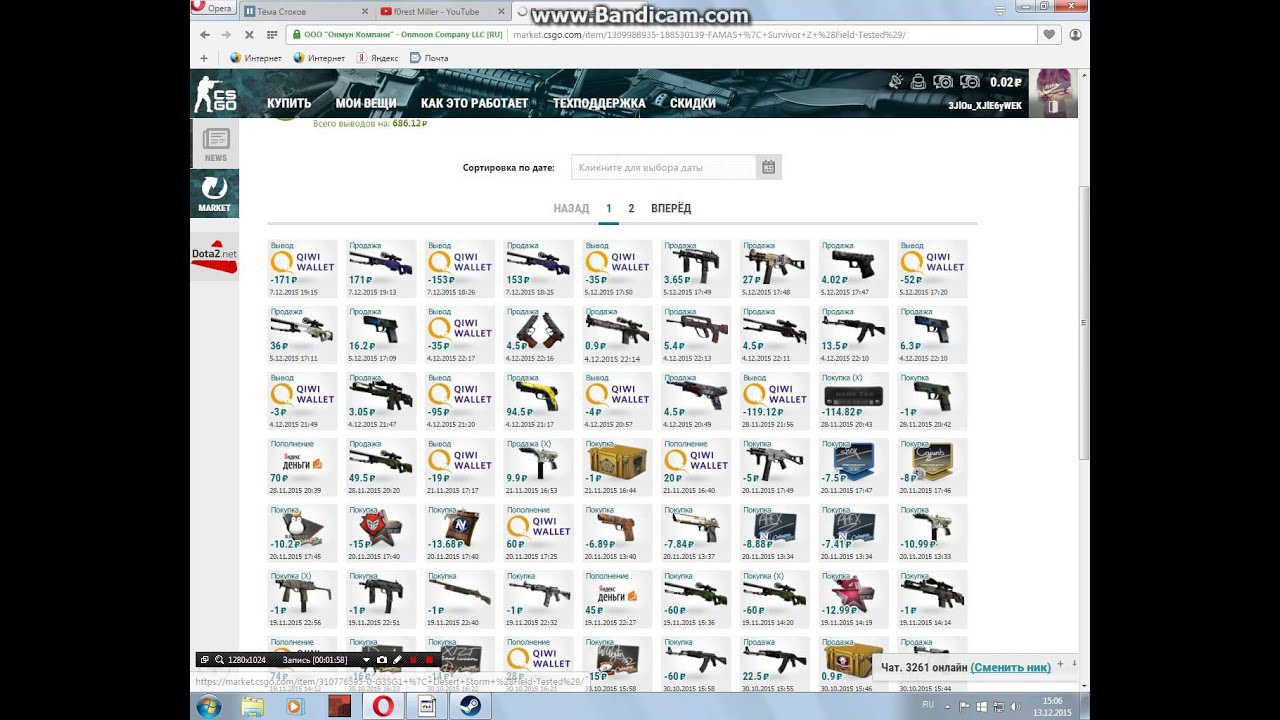Open the Yandex Деньги deposit 70₽ entry
This screenshot has height=720, width=1280.
pyautogui.click(x=302, y=467)
